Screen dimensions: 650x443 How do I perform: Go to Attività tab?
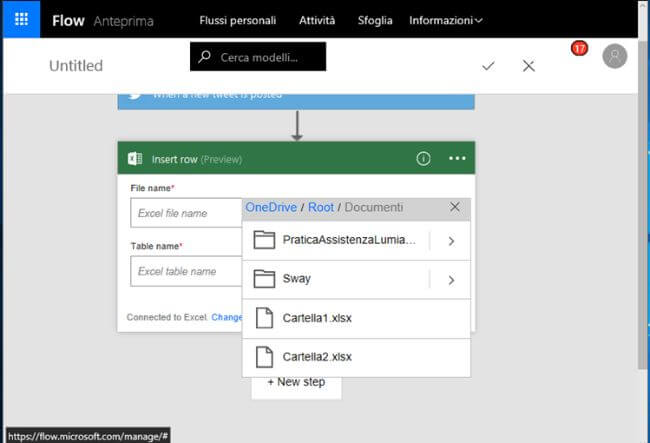pos(317,20)
